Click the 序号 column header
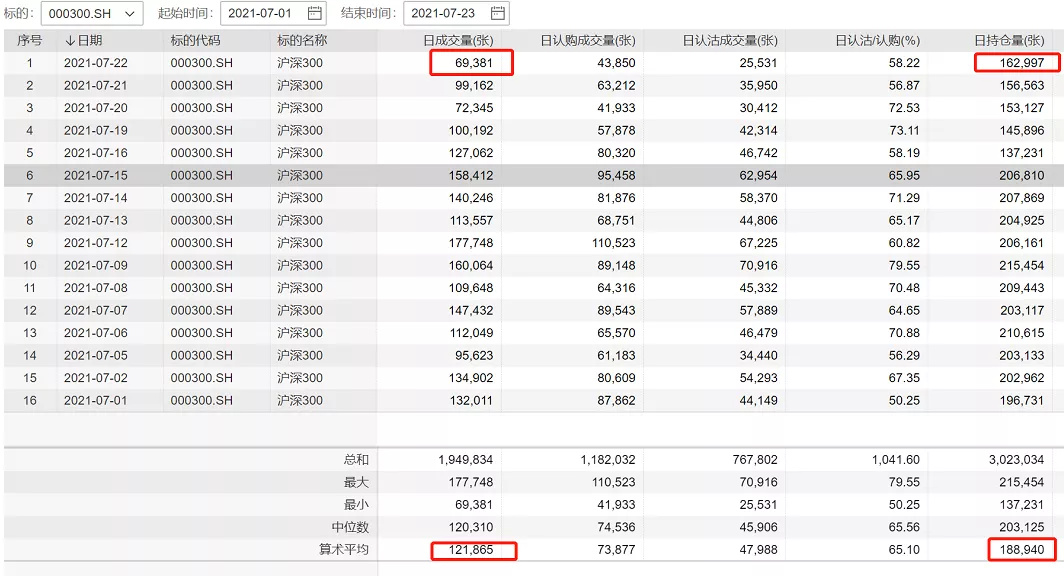This screenshot has width=1064, height=576. [x=29, y=41]
